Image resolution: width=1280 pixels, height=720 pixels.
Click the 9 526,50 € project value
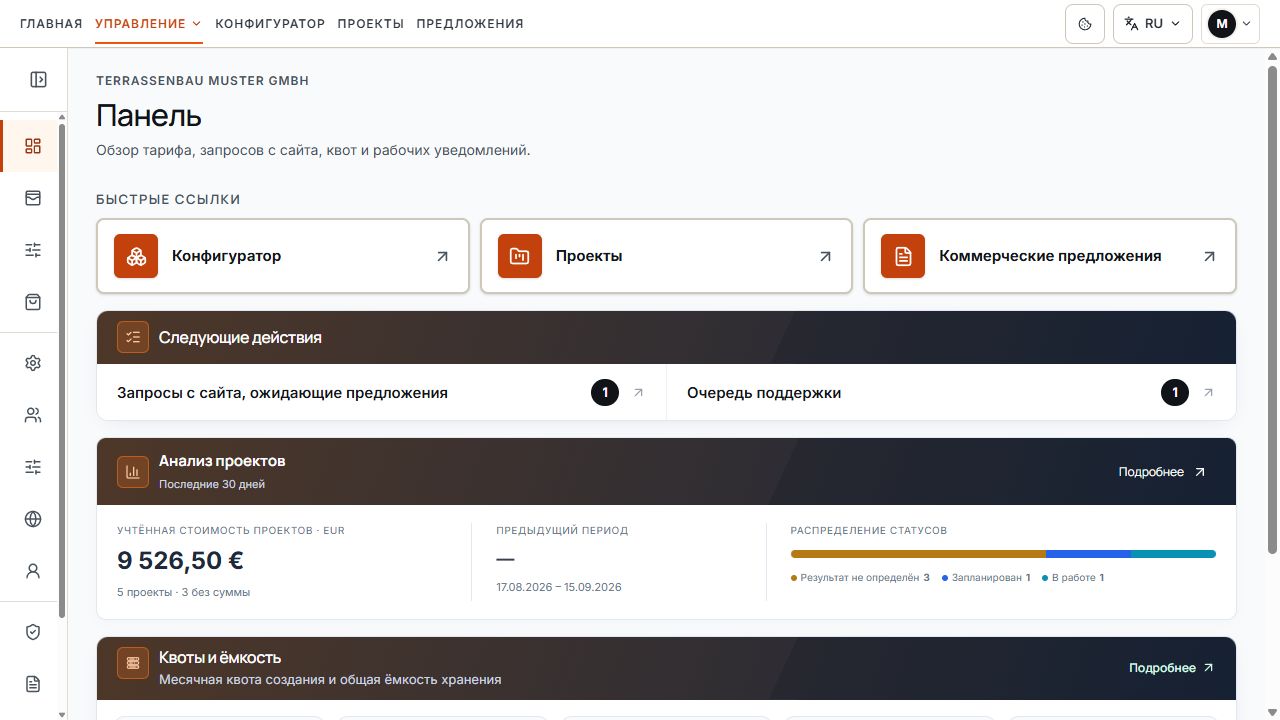click(x=180, y=560)
